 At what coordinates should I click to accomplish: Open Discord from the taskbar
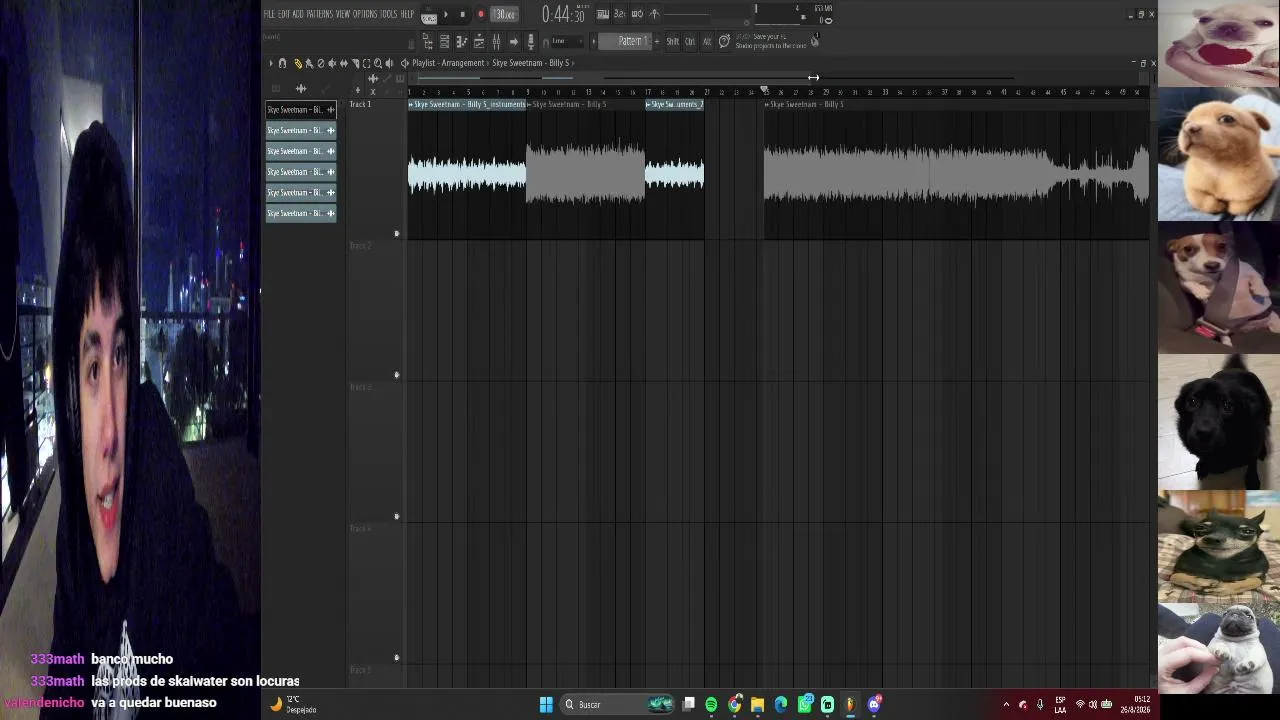(875, 705)
